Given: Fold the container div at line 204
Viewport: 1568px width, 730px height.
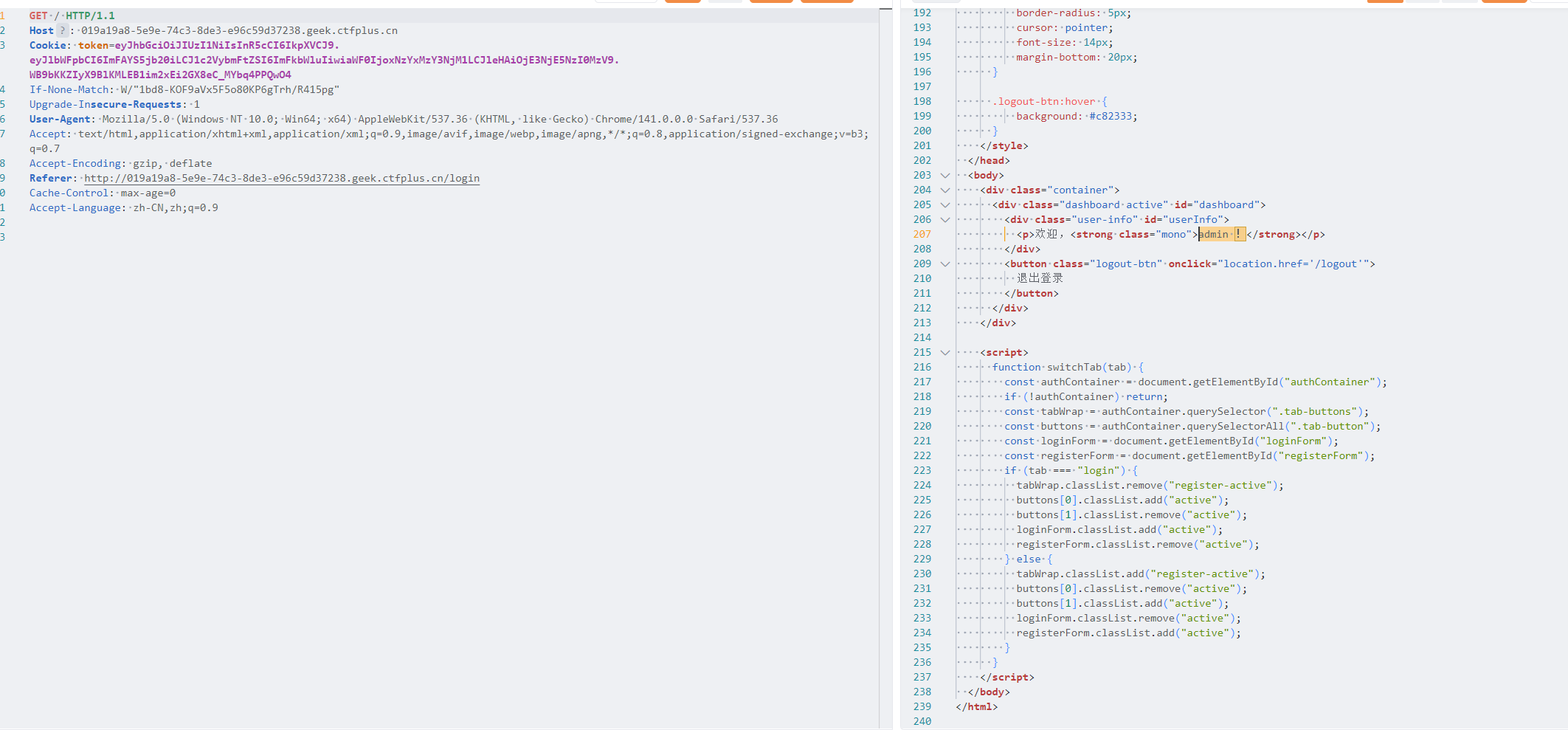Looking at the screenshot, I should pyautogui.click(x=944, y=190).
